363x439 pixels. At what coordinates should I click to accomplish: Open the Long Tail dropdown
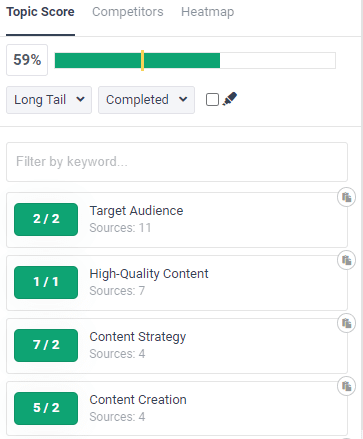tap(49, 100)
